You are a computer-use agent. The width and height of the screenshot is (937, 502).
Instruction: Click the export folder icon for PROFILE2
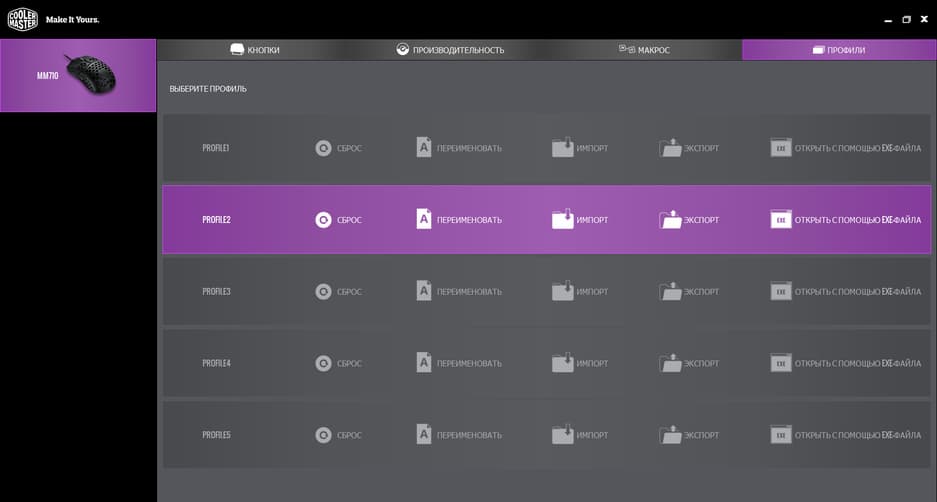(x=670, y=219)
